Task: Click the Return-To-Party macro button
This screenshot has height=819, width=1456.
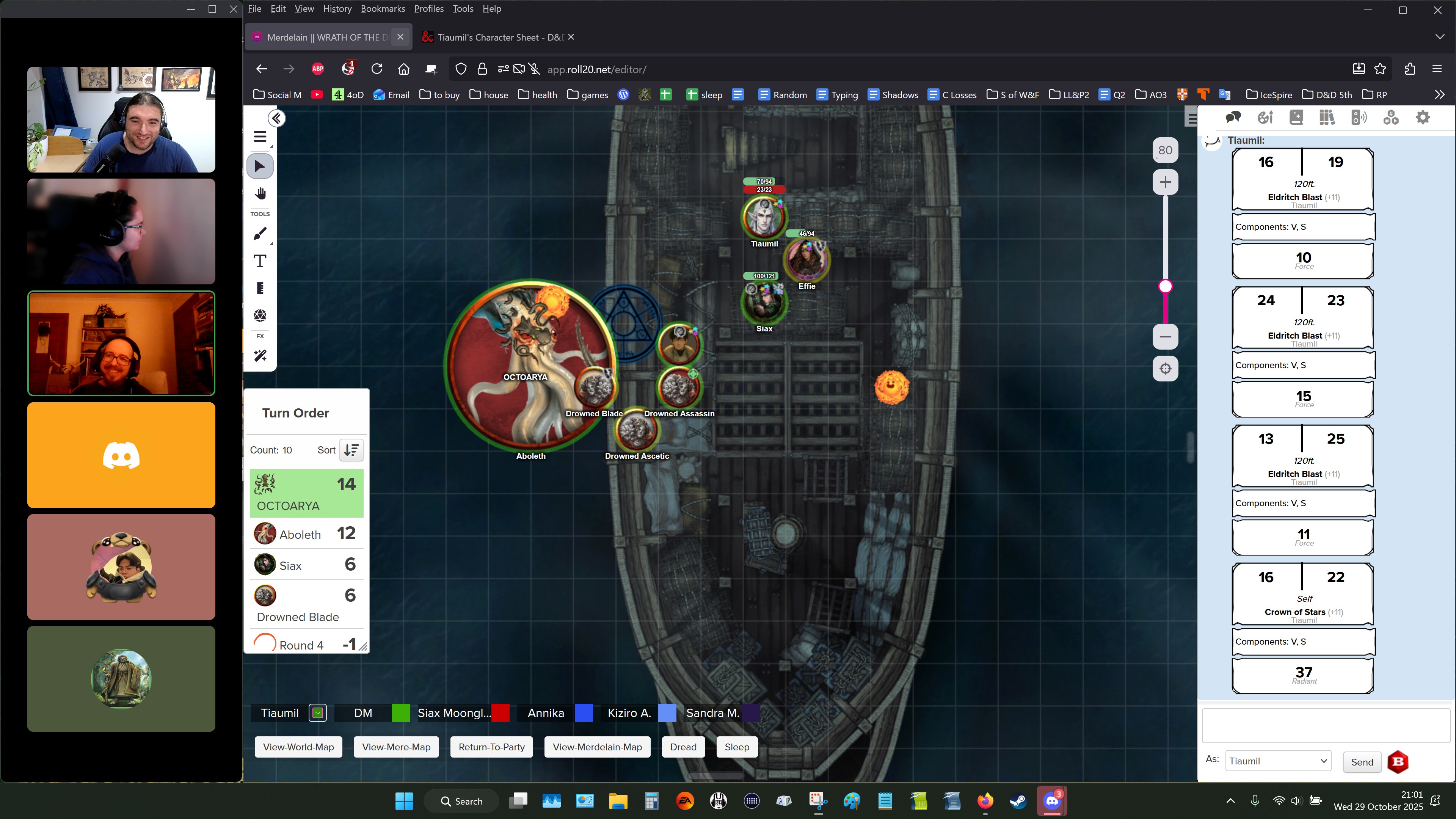Action: 491,747
